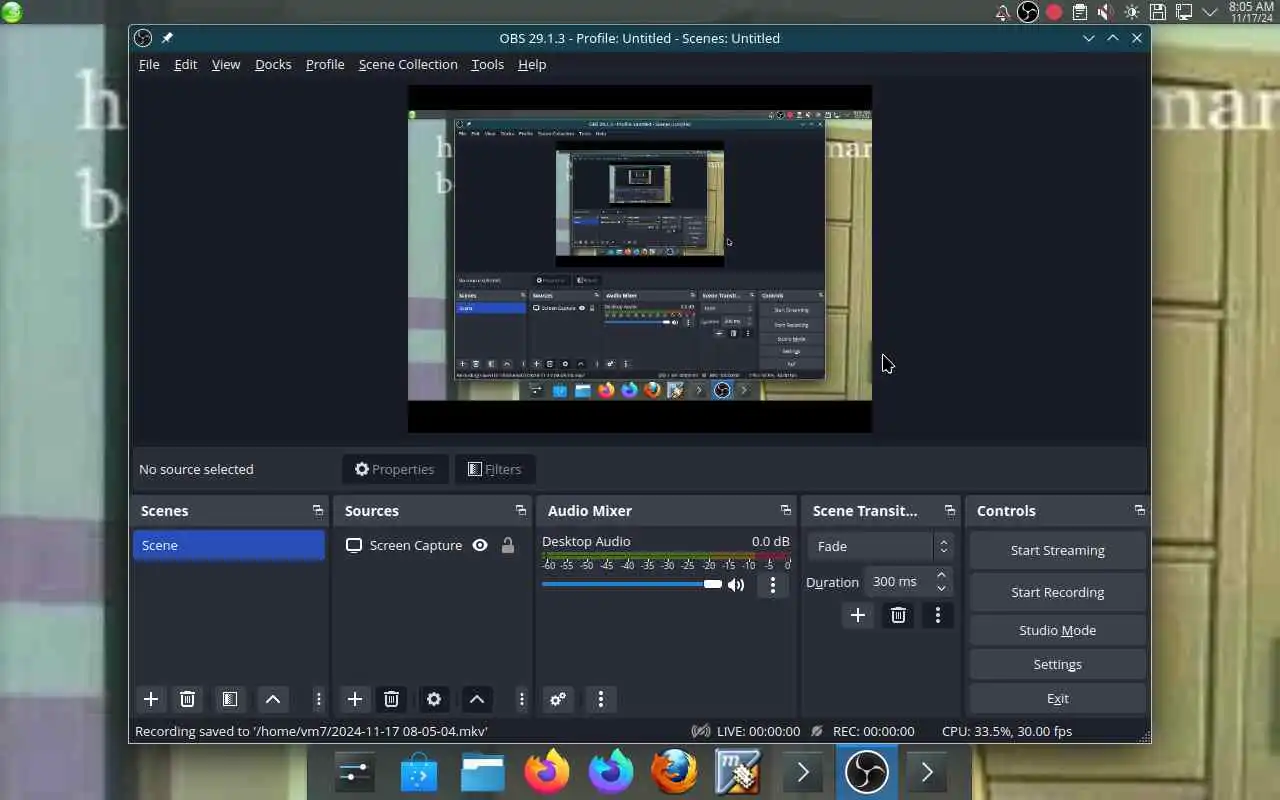Open scene filters icon in Scenes toolbar
The height and width of the screenshot is (800, 1280).
tap(229, 699)
